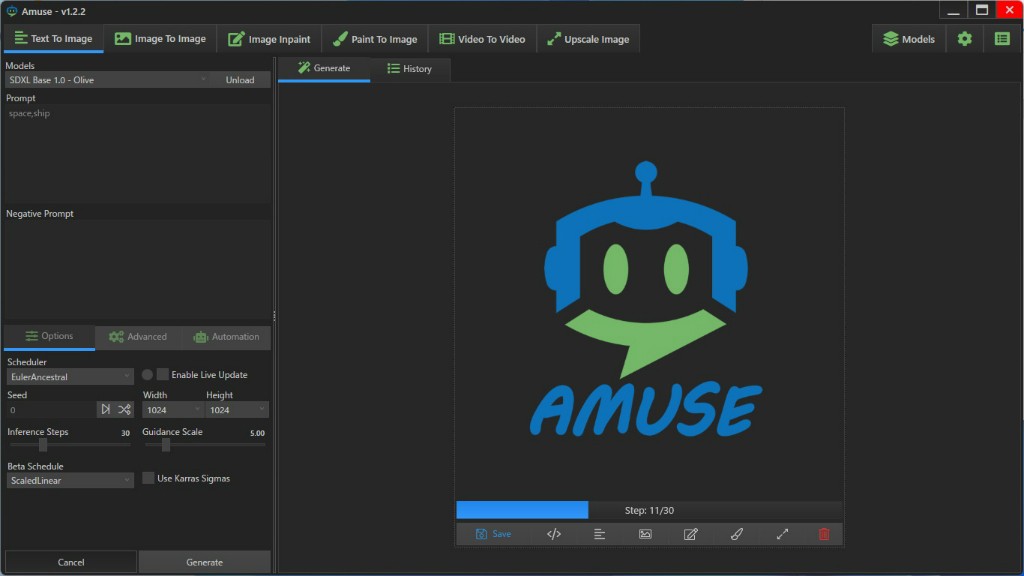Image resolution: width=1024 pixels, height=576 pixels.
Task: Check the Use Karras Sigmas box
Action: (x=149, y=479)
